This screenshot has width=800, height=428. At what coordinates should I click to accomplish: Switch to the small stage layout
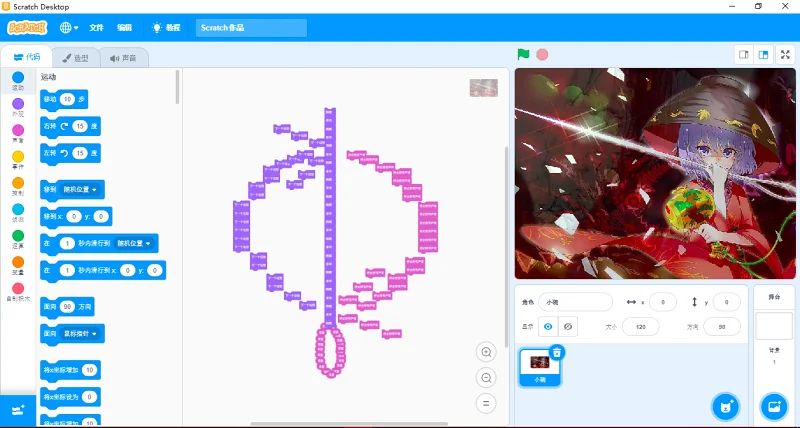coord(743,54)
